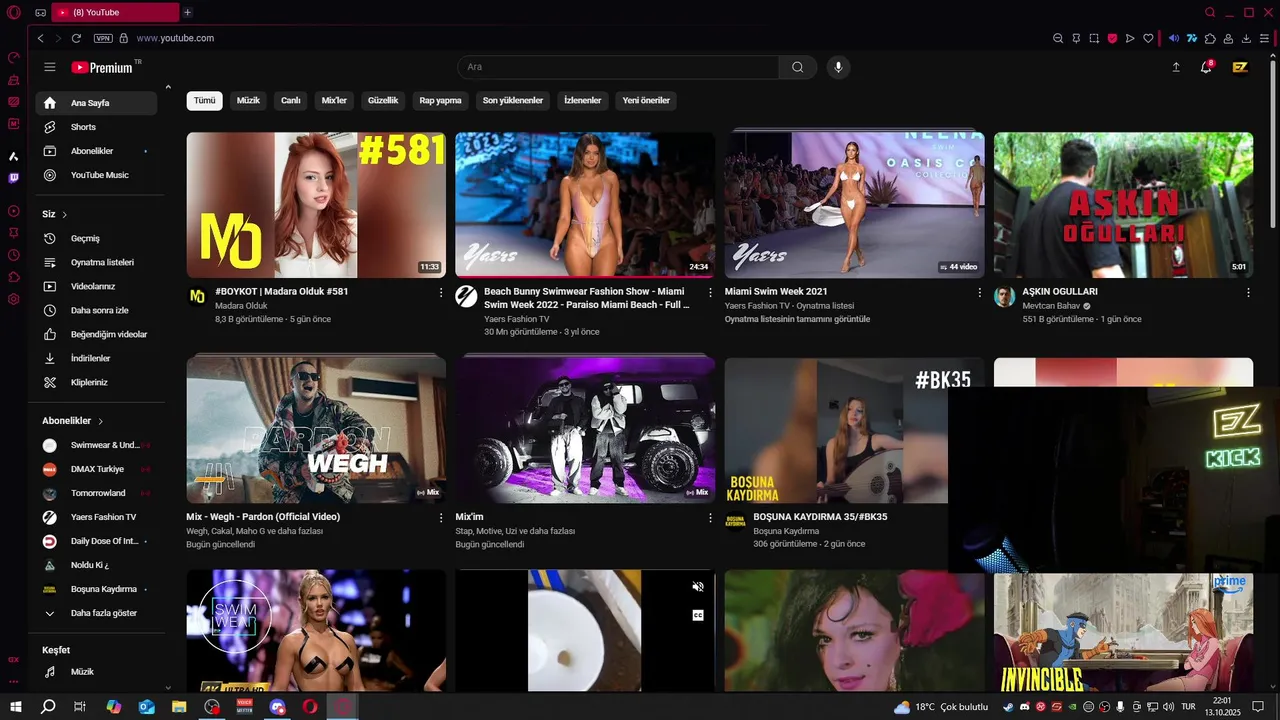1280x720 pixels.
Task: Open Windows Start menu
Action: (16, 707)
